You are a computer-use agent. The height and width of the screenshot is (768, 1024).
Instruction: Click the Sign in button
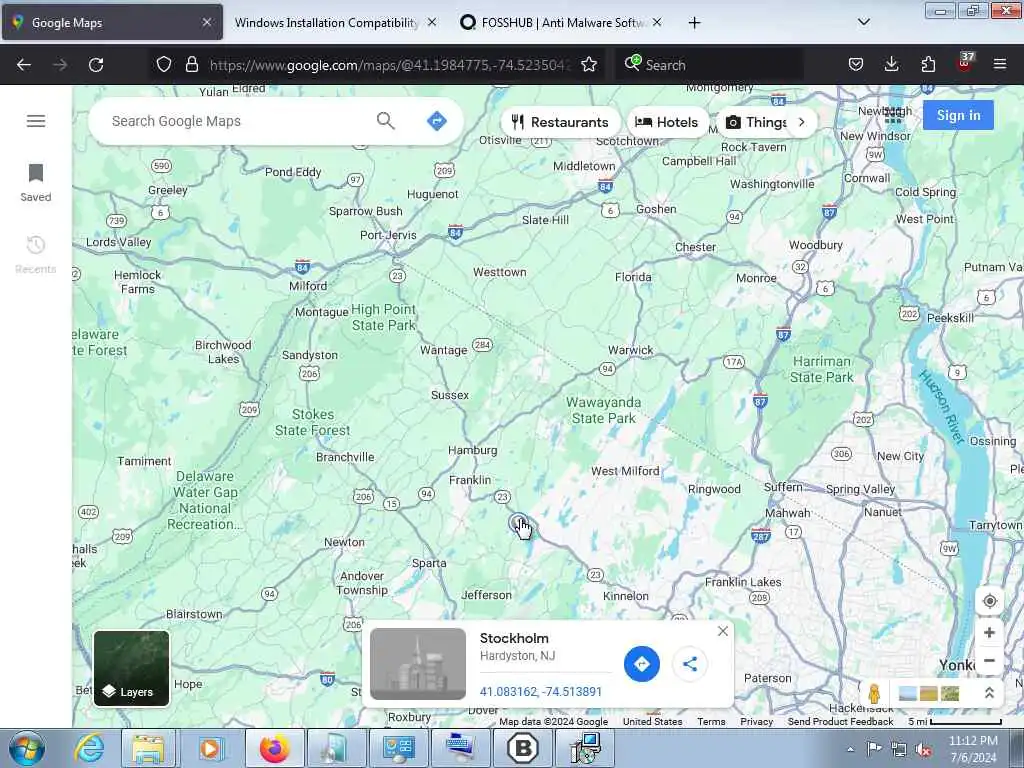coord(958,116)
